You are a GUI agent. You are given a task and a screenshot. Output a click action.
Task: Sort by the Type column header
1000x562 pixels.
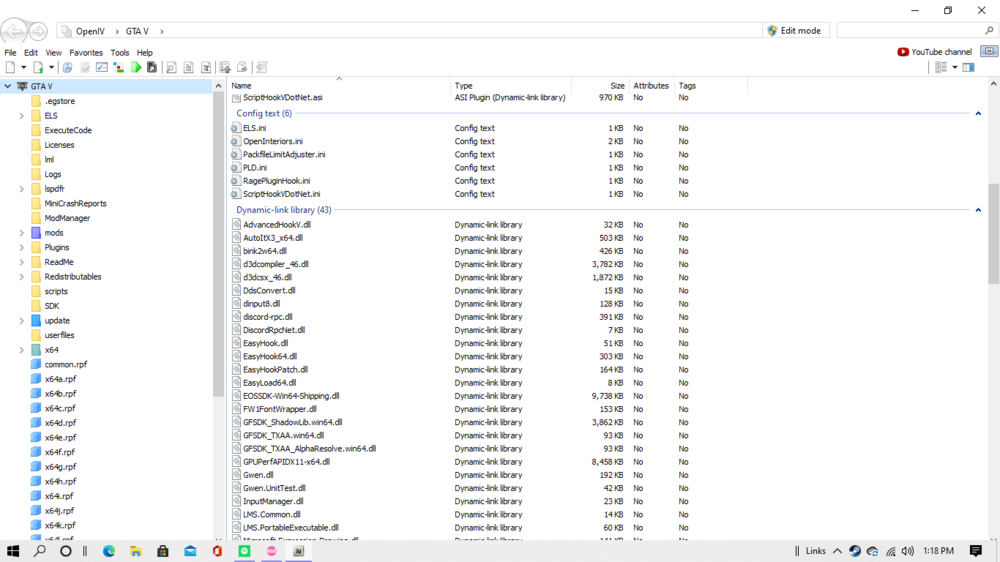point(511,85)
